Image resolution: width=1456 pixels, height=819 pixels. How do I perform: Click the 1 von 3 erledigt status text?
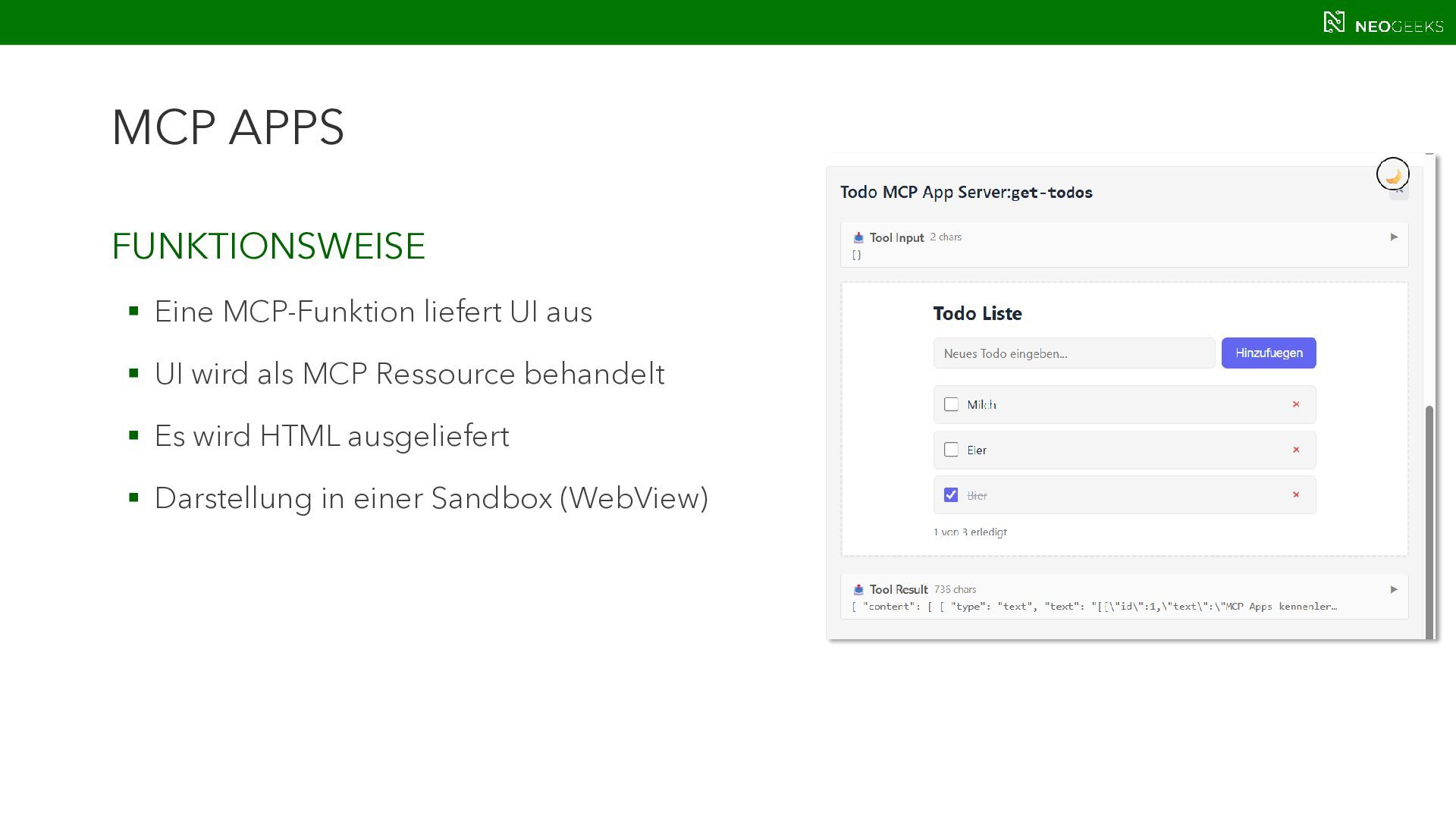[x=970, y=532]
